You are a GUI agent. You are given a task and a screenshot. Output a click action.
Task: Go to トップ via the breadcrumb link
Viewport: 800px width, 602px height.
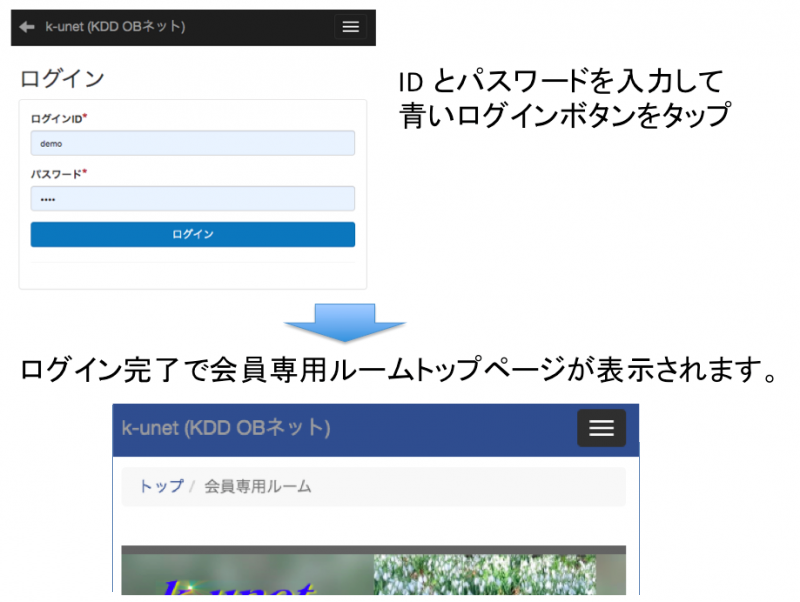tap(160, 486)
